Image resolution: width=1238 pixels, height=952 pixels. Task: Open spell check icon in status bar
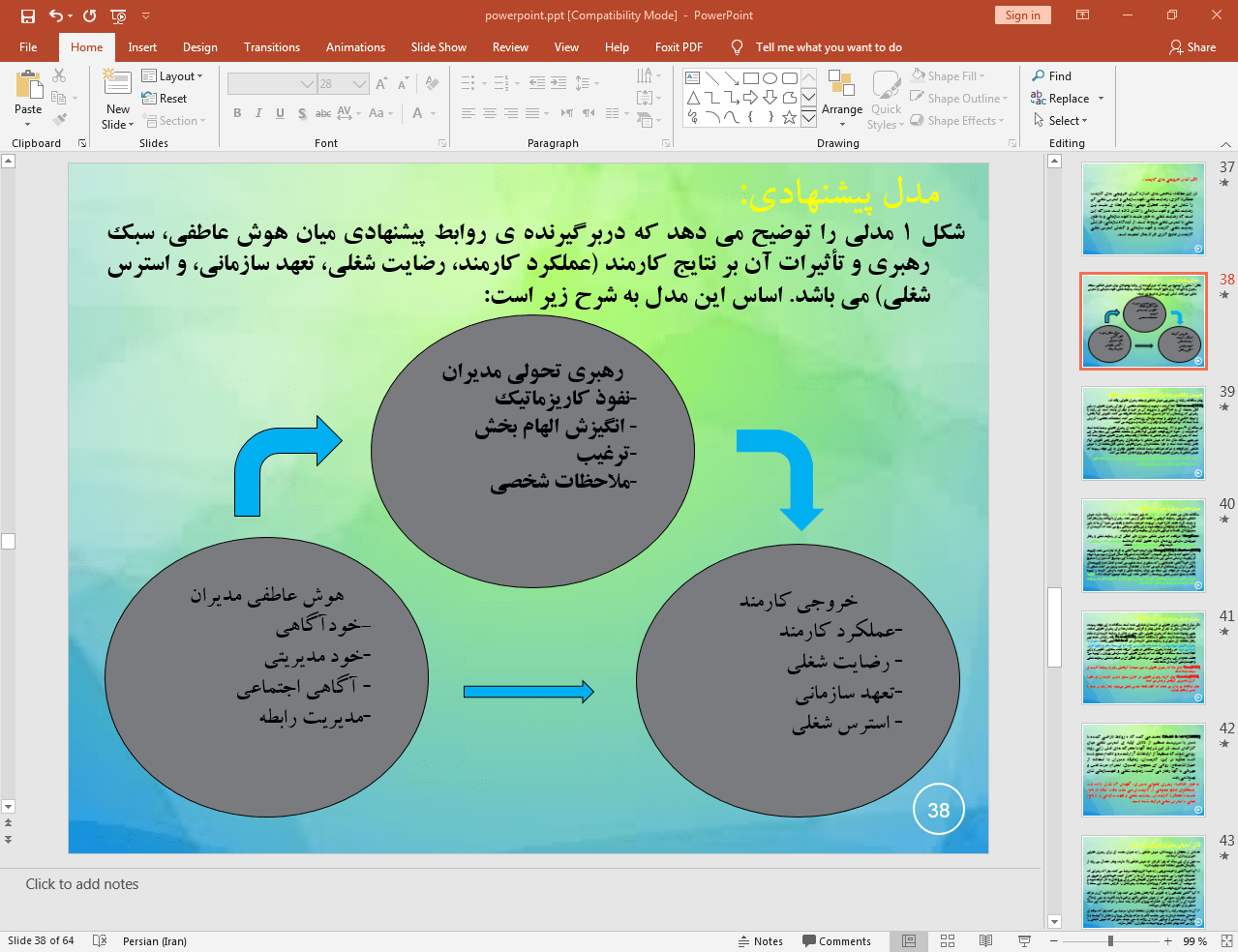coord(99,940)
